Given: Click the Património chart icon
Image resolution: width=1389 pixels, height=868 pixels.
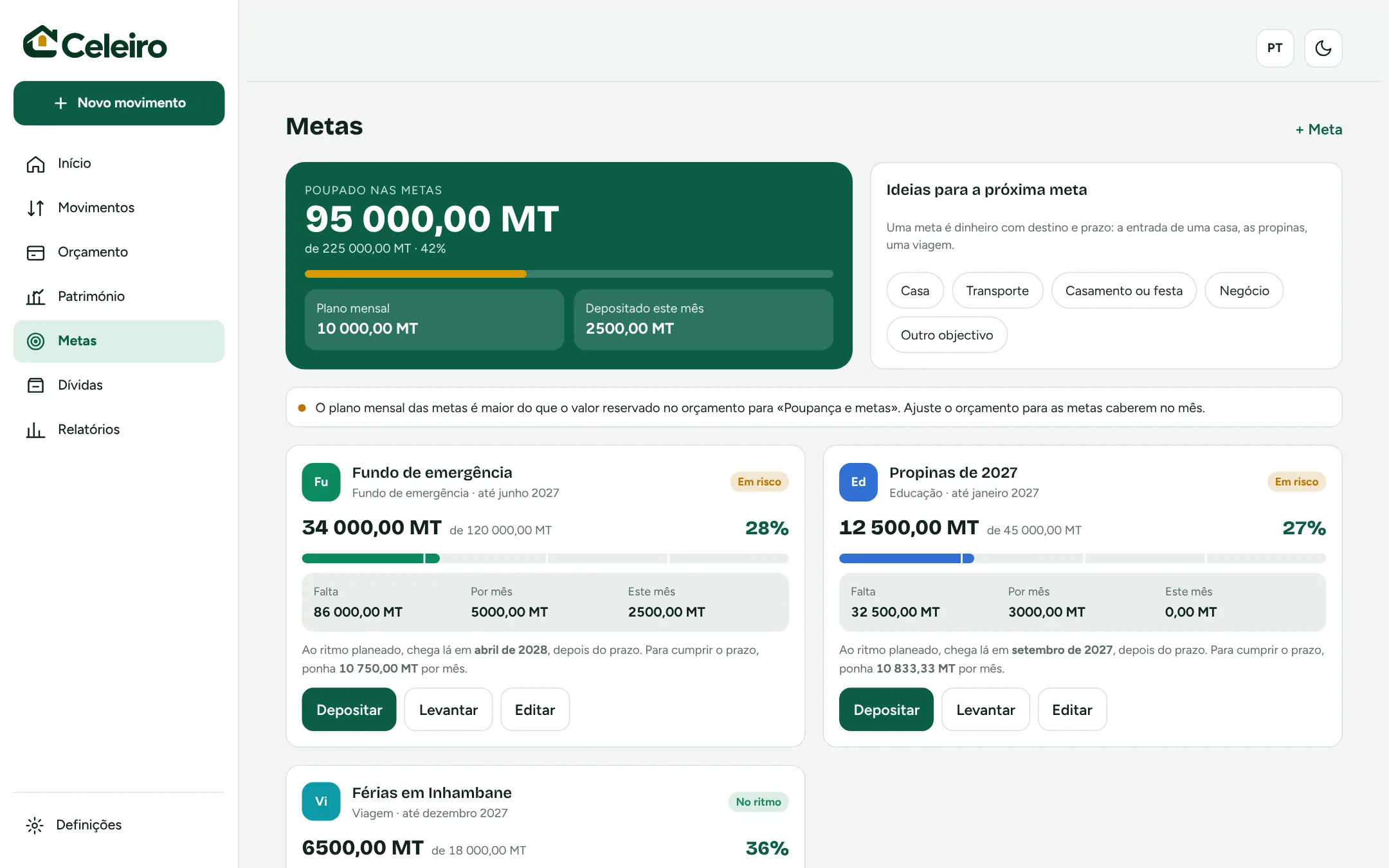Looking at the screenshot, I should (35, 297).
